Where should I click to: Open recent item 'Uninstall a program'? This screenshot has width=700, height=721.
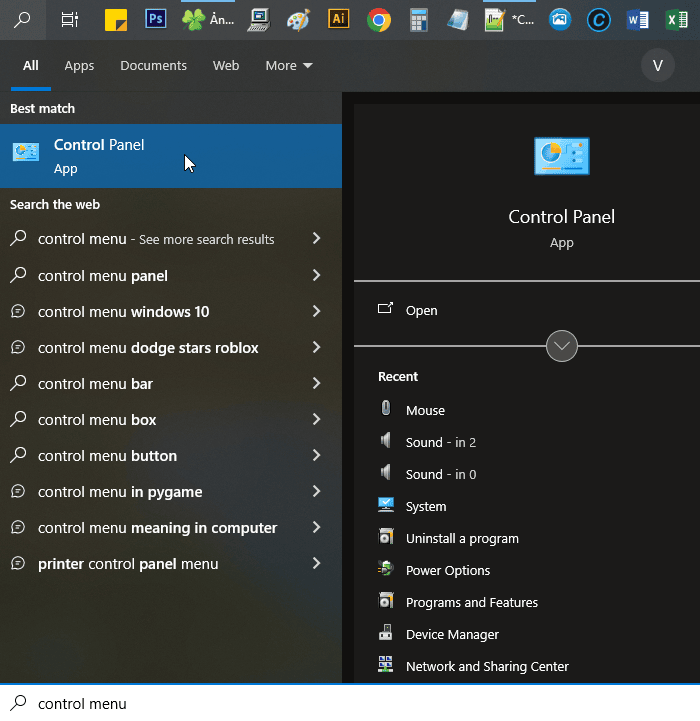462,538
